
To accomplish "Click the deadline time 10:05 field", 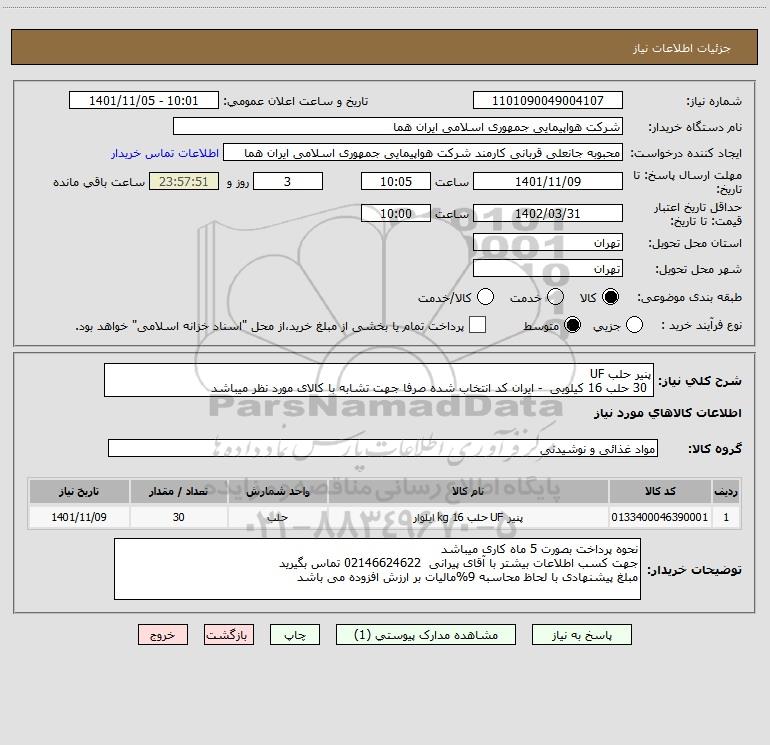I will click(x=396, y=181).
